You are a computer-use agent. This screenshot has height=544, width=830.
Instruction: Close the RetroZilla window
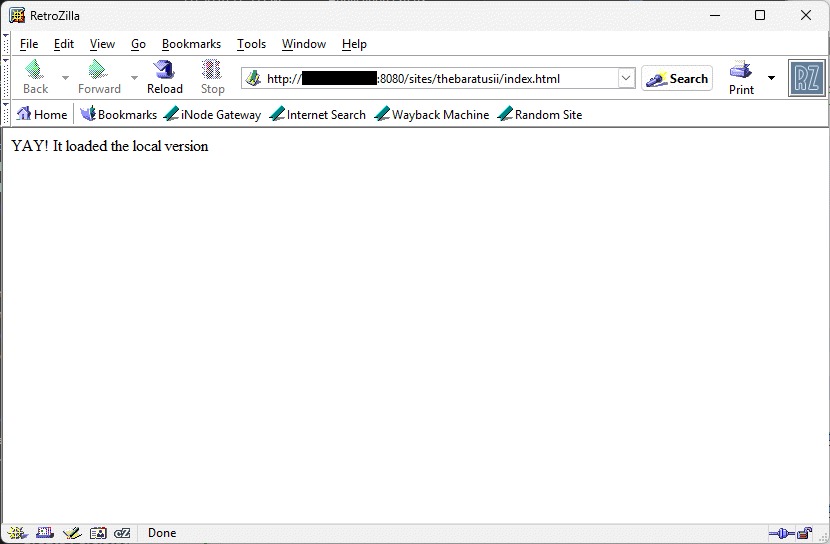tap(806, 15)
